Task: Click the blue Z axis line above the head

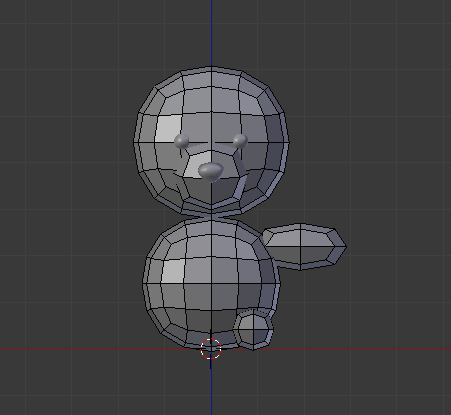Action: (x=211, y=33)
